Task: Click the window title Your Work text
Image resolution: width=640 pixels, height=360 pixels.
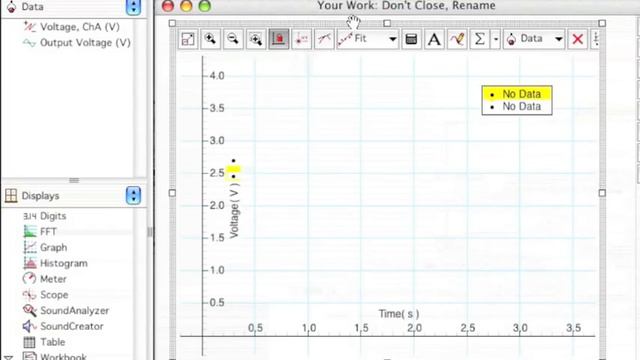Action: (407, 6)
